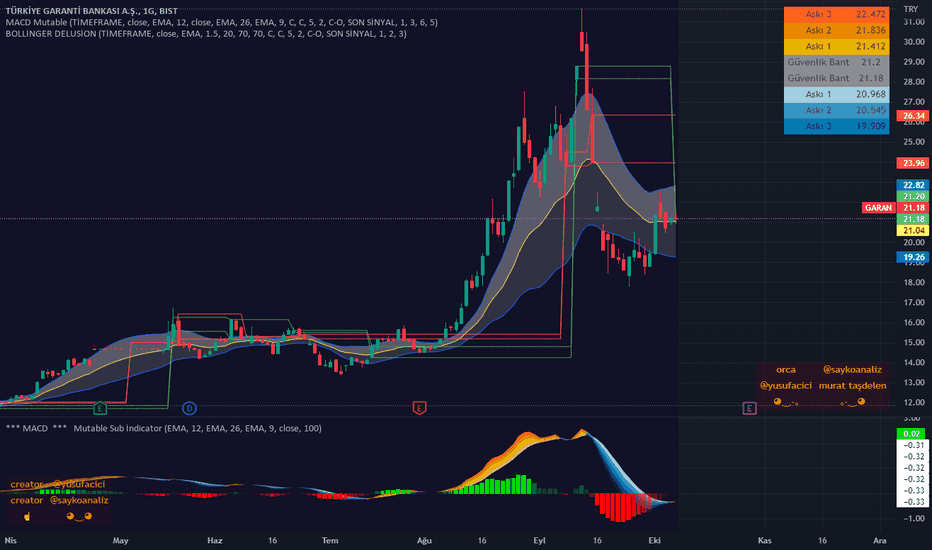Click the 16.00 price axis value
Image resolution: width=932 pixels, height=550 pixels.
tap(914, 322)
